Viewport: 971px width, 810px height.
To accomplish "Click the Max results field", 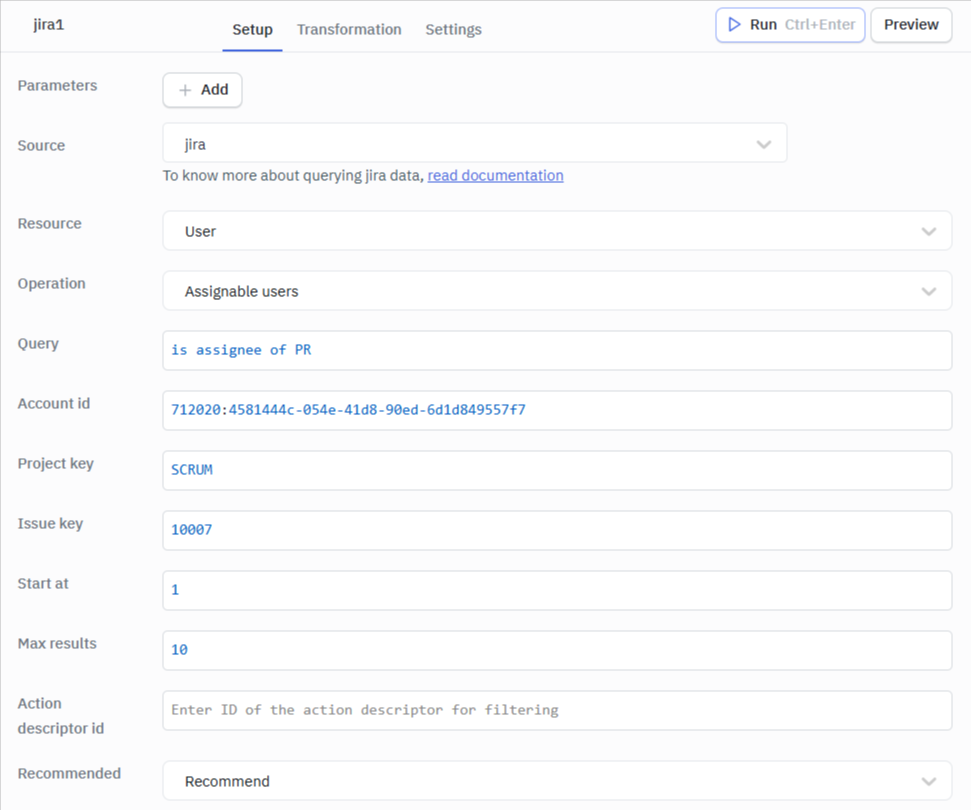I will pyautogui.click(x=557, y=650).
